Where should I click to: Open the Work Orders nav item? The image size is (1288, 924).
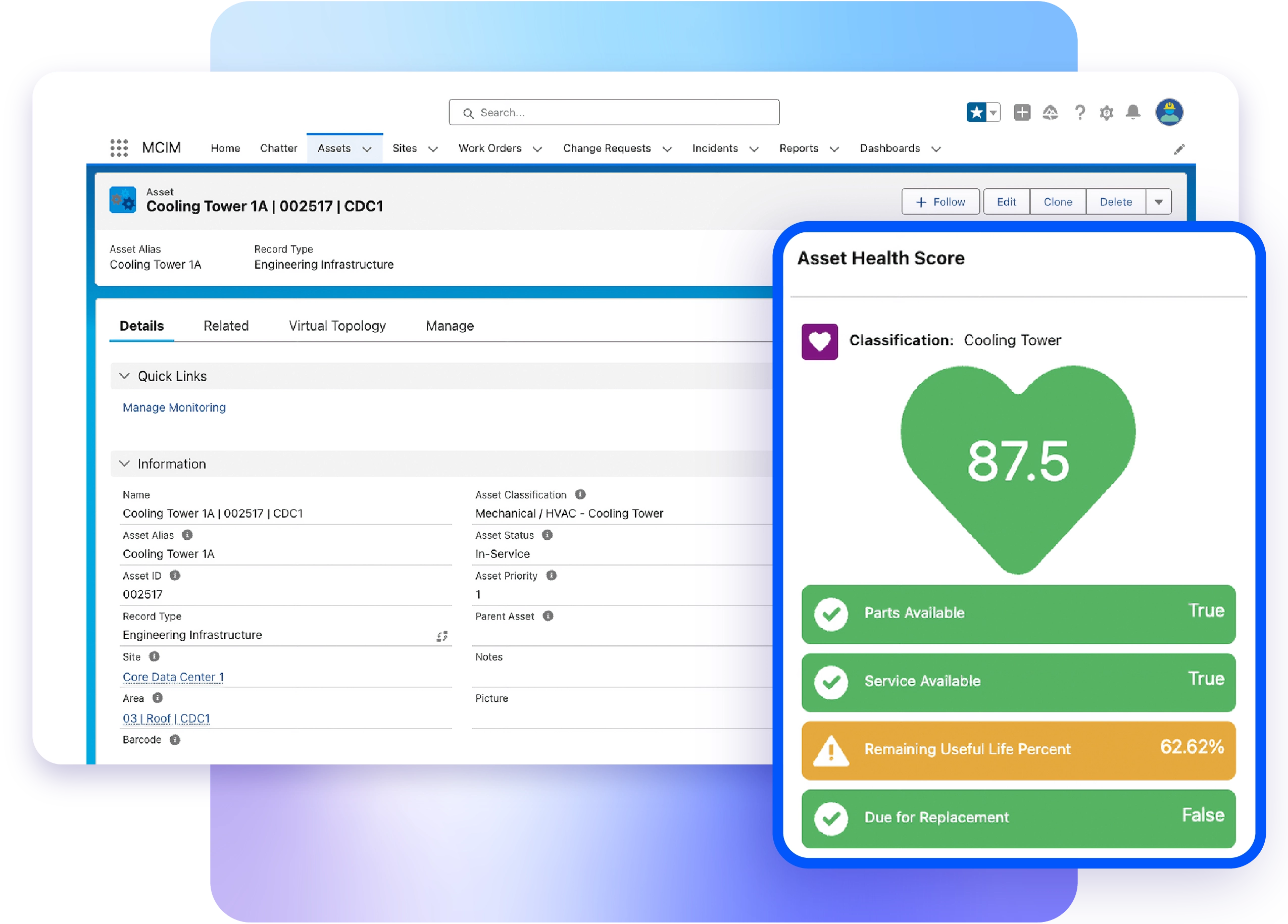[490, 148]
